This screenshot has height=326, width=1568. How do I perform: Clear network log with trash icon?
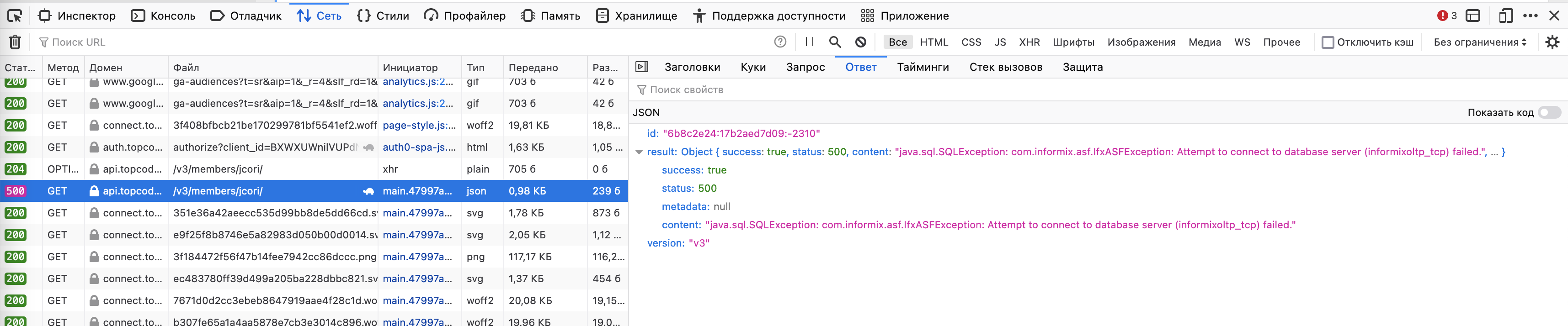15,42
